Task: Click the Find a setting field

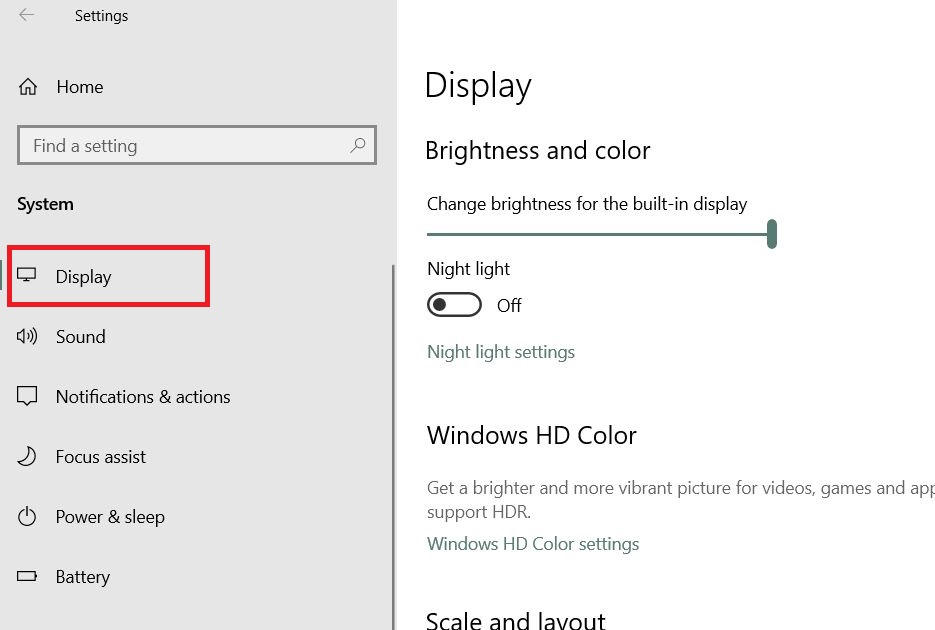Action: coord(197,145)
